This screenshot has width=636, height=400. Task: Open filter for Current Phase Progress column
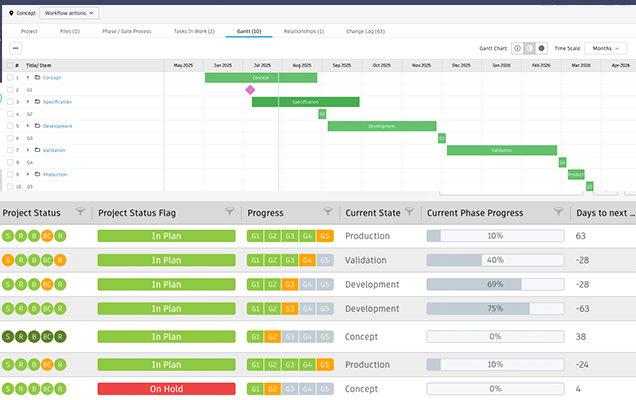558,212
